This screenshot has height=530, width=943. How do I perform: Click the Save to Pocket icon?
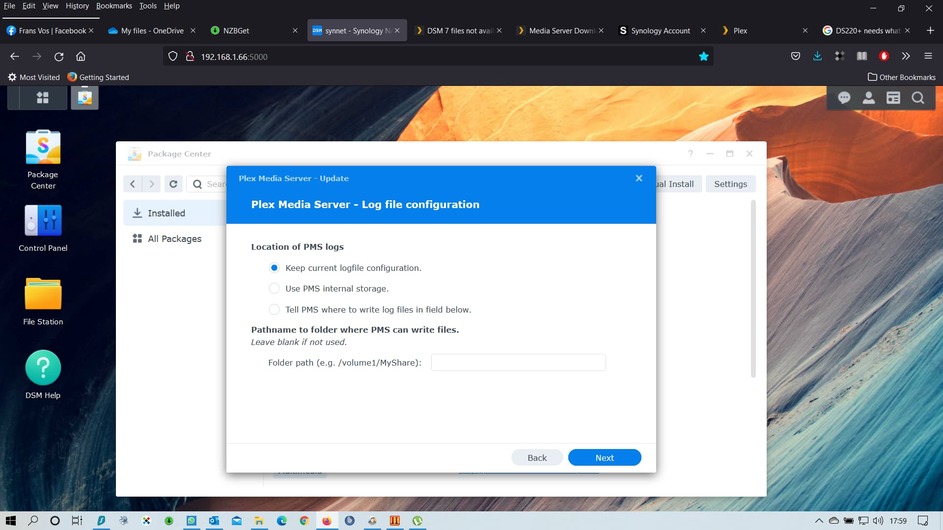pos(796,56)
